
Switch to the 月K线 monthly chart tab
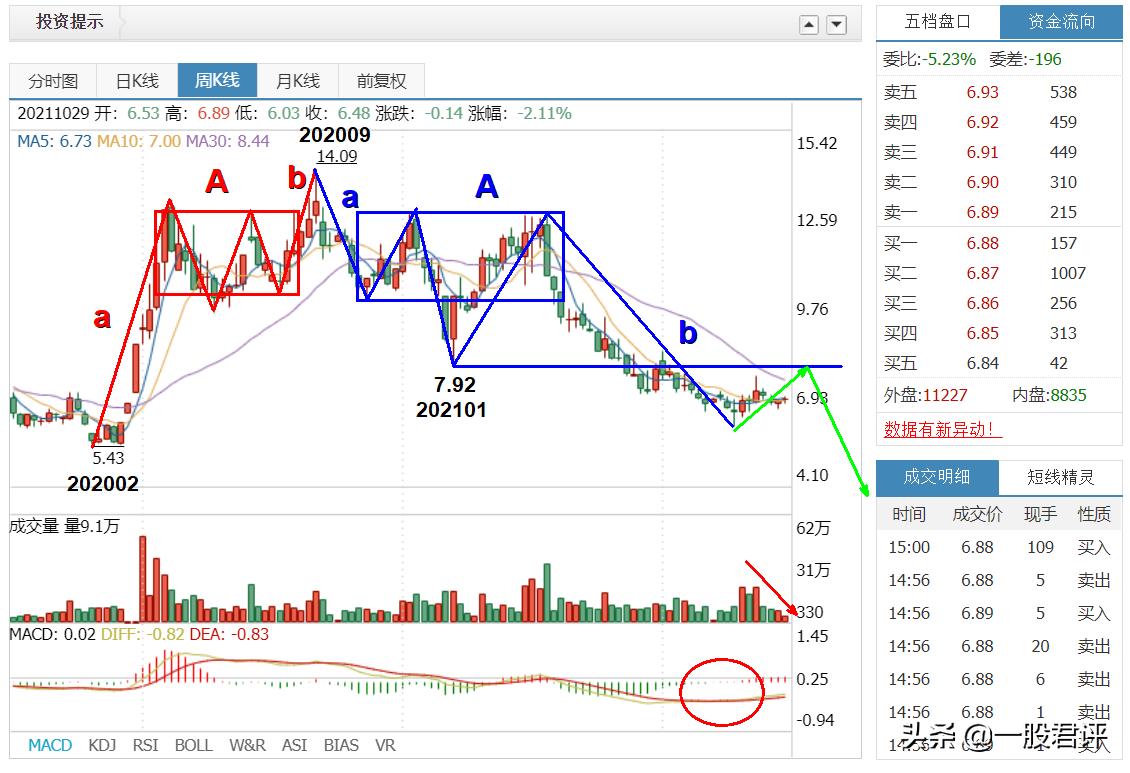(297, 80)
